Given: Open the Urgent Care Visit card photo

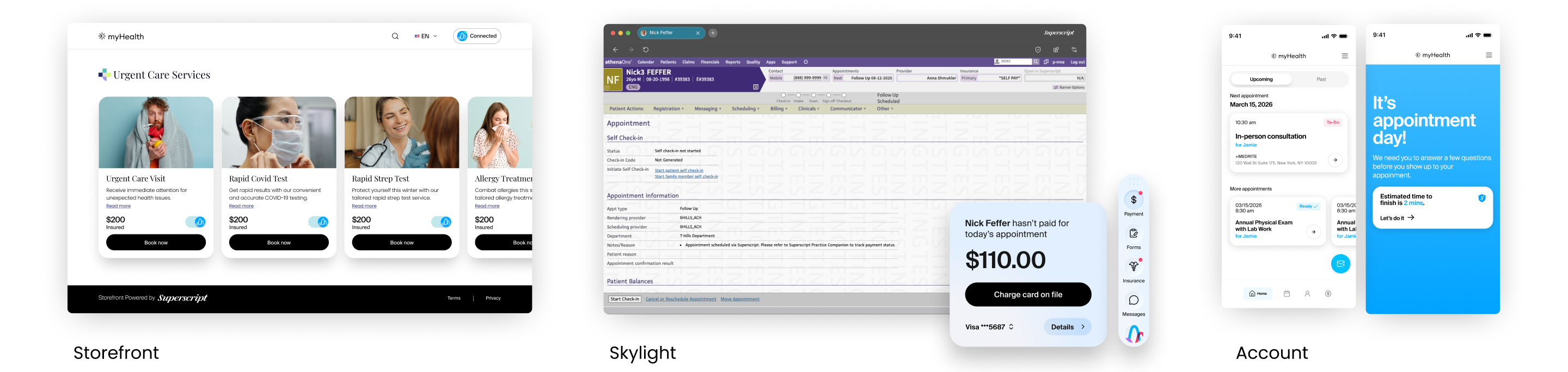Looking at the screenshot, I should tap(156, 133).
